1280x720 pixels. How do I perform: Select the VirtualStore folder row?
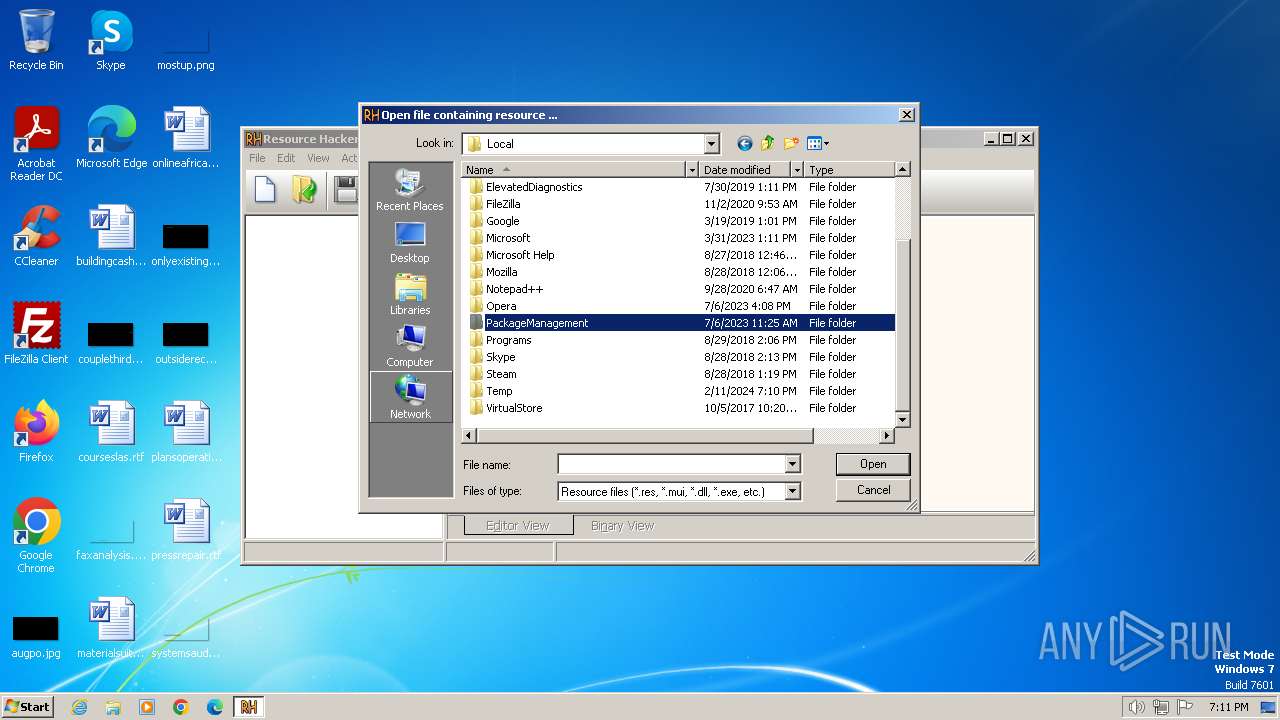click(679, 408)
